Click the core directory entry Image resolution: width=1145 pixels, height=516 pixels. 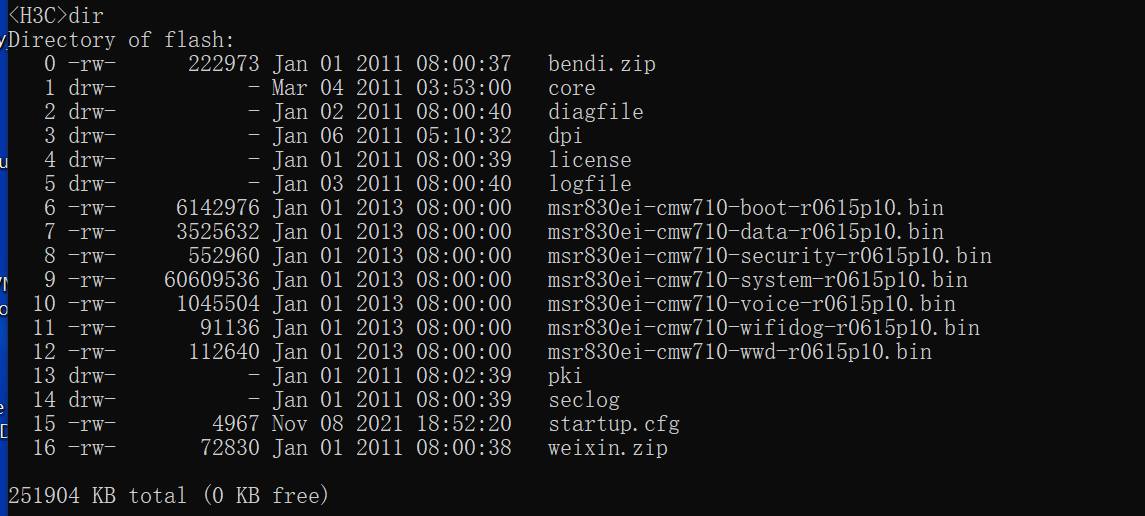pyautogui.click(x=572, y=89)
